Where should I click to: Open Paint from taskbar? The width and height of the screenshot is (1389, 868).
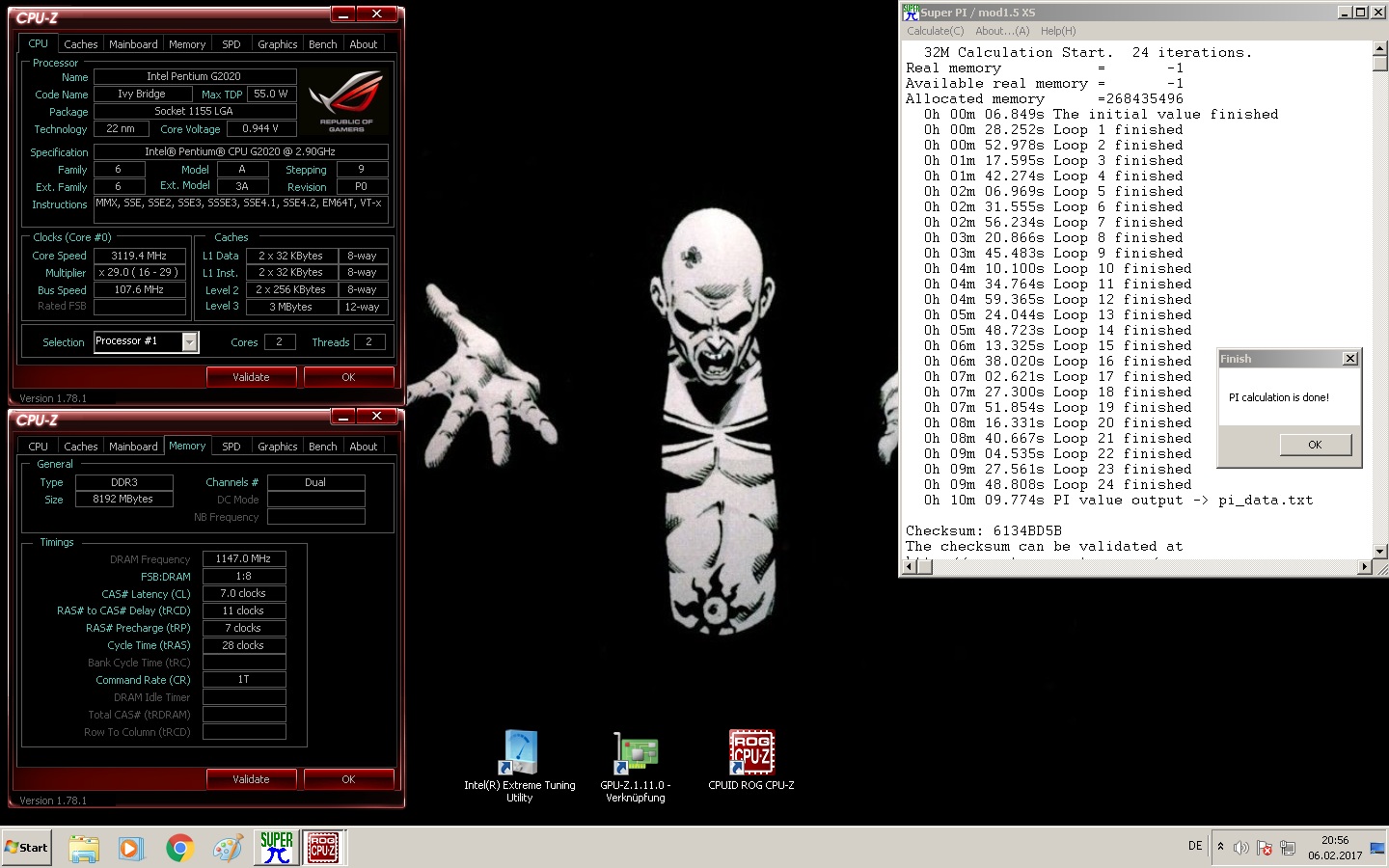tap(228, 848)
